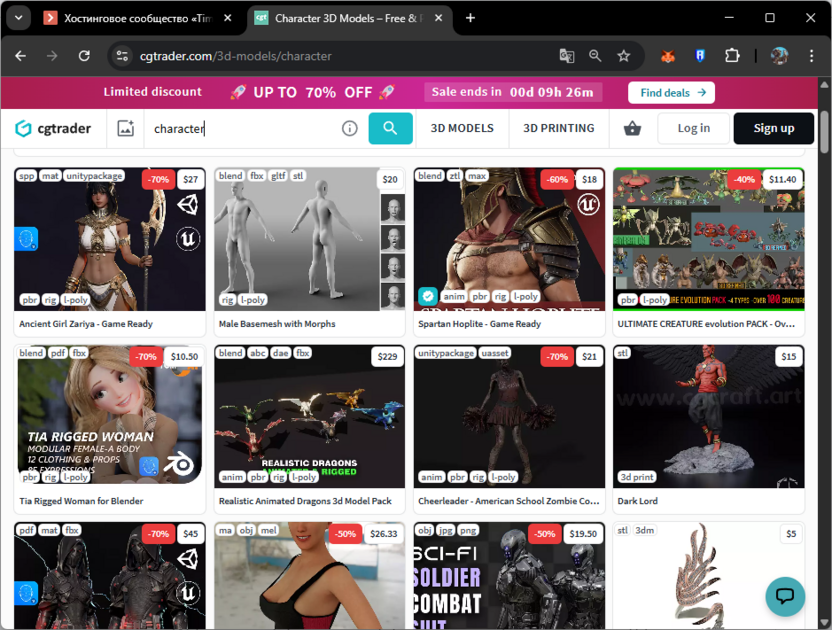
Task: Open ULTIMATE CREATURE evolution PACK thumbnail
Action: coord(709,239)
